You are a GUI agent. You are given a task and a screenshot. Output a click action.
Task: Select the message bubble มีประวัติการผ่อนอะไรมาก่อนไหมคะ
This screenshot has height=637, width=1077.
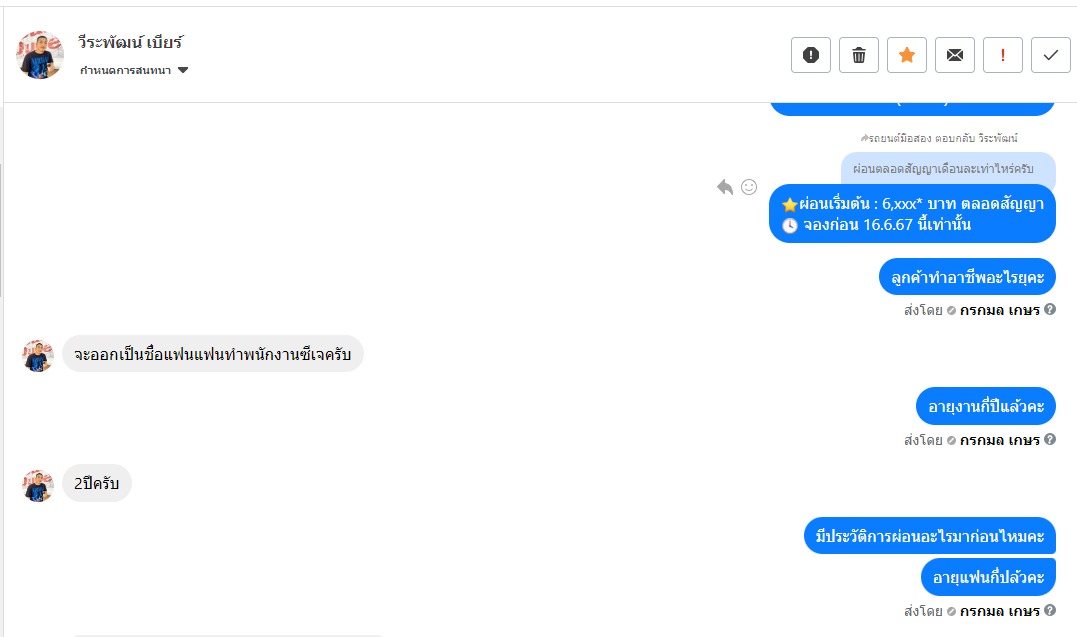pos(930,537)
